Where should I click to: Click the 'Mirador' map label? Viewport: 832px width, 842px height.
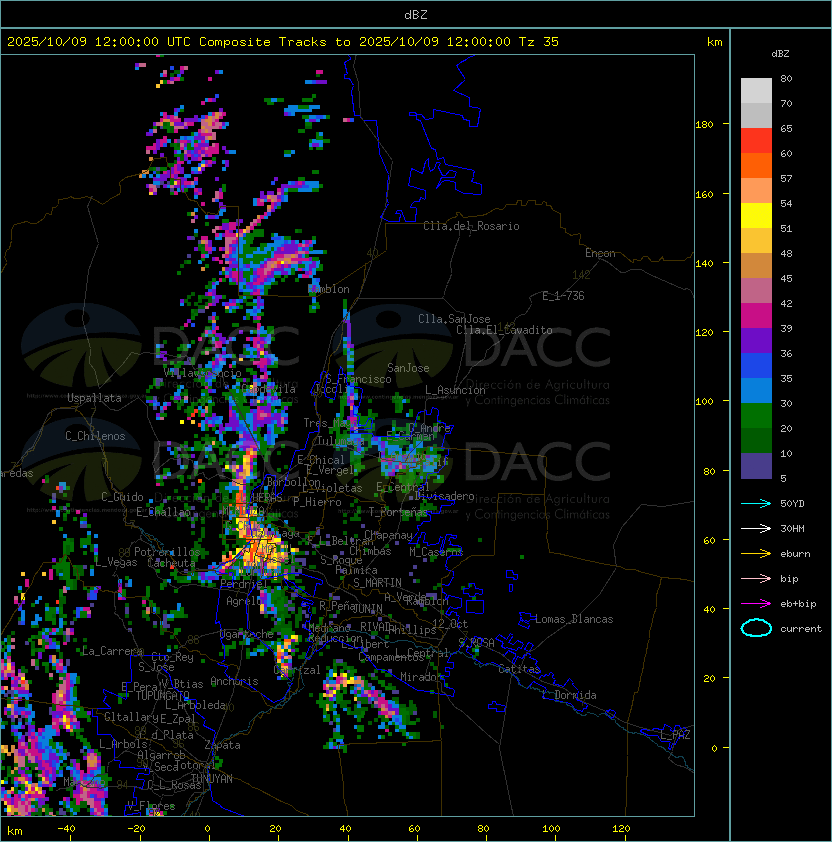[422, 677]
